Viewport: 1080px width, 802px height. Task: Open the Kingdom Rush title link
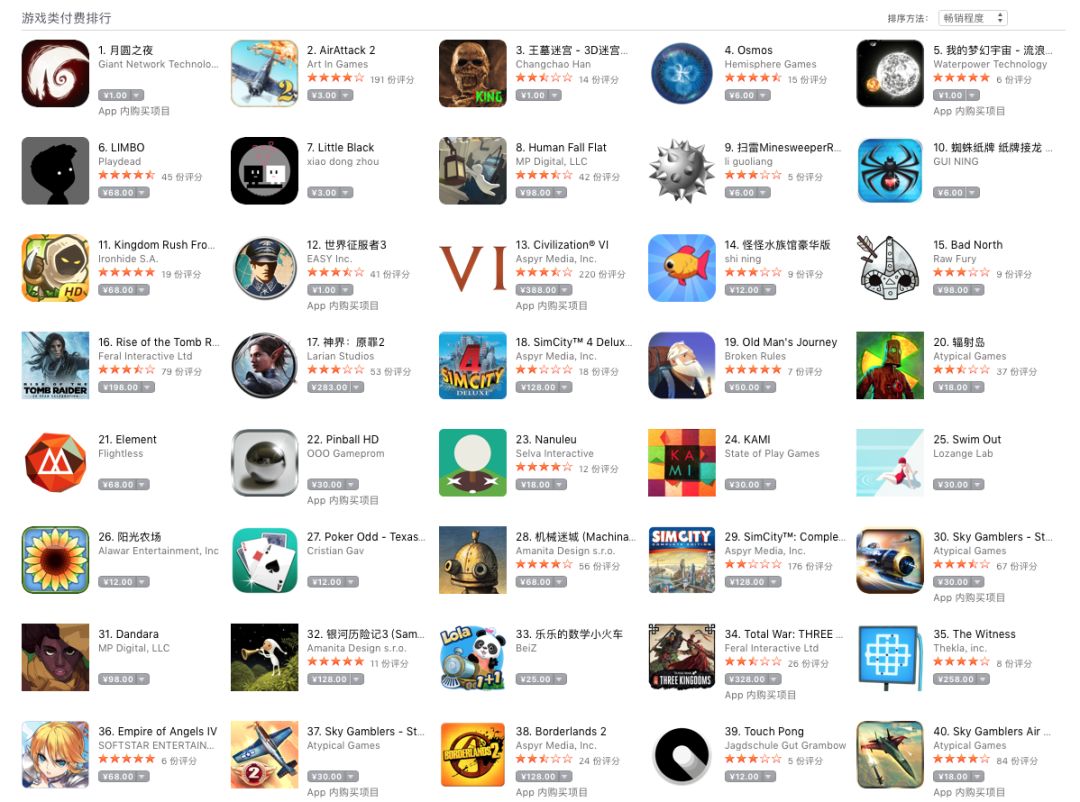pos(156,245)
